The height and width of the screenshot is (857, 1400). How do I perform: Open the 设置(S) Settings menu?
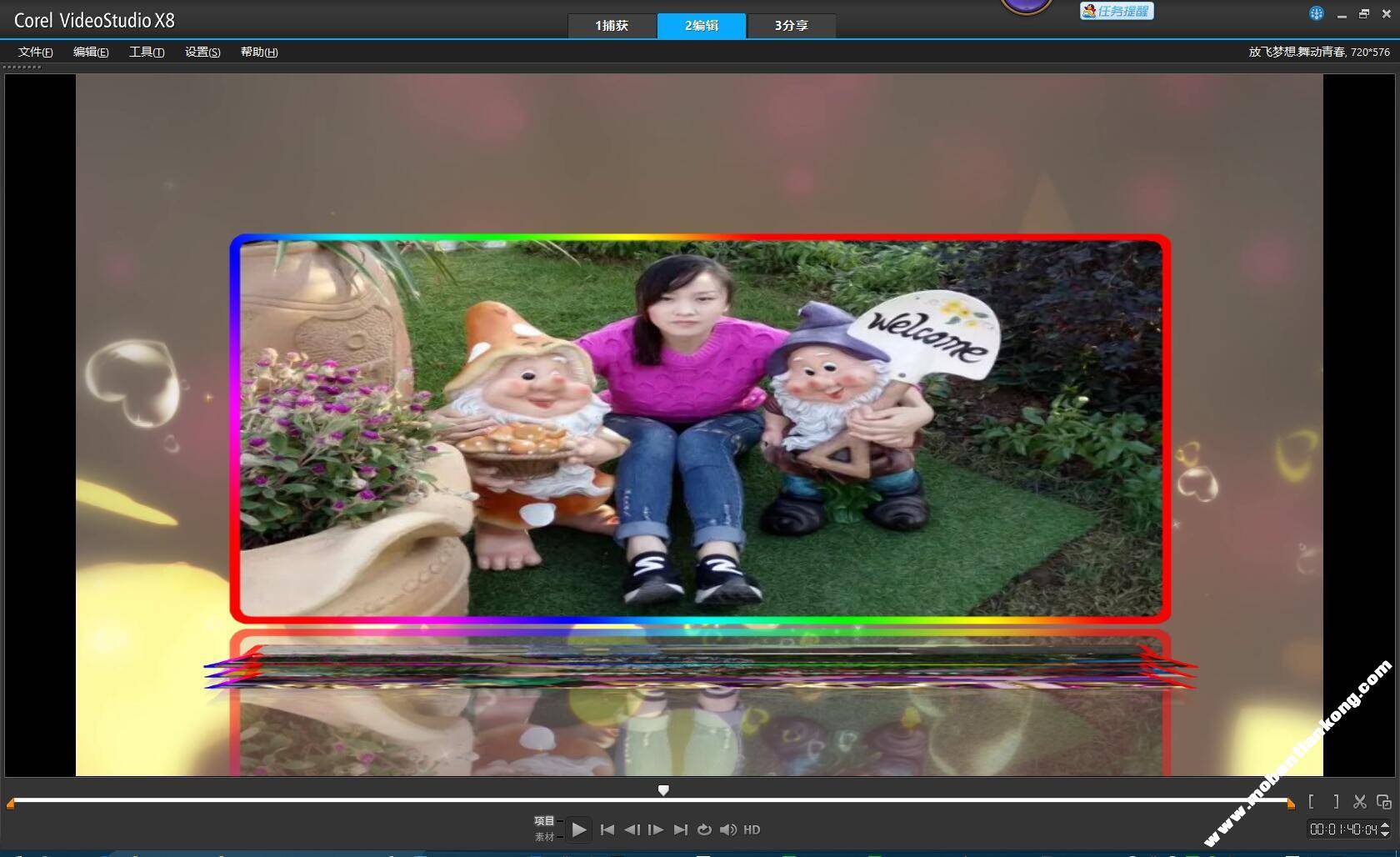click(202, 52)
